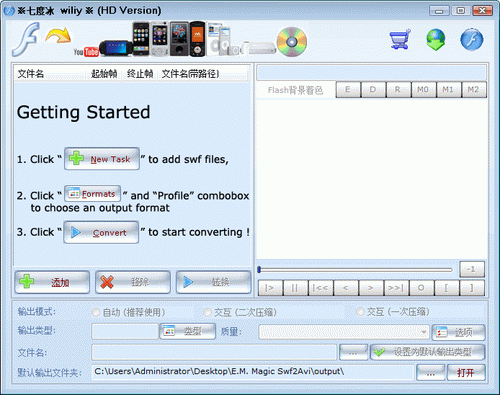Screen dimensions: 500x395
Task: Click the 类型 type button
Action: pyautogui.click(x=188, y=331)
